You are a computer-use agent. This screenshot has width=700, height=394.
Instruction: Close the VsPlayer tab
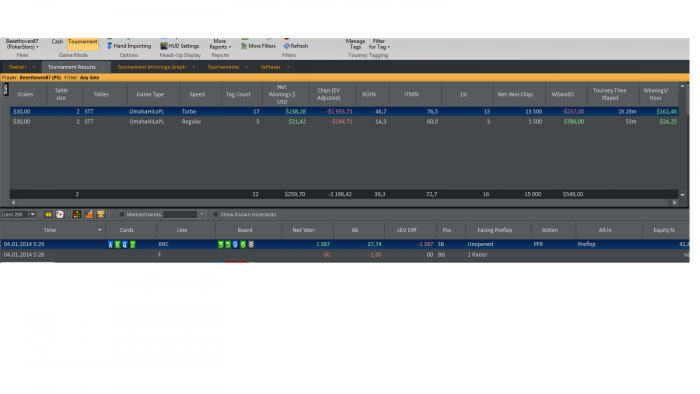point(288,67)
